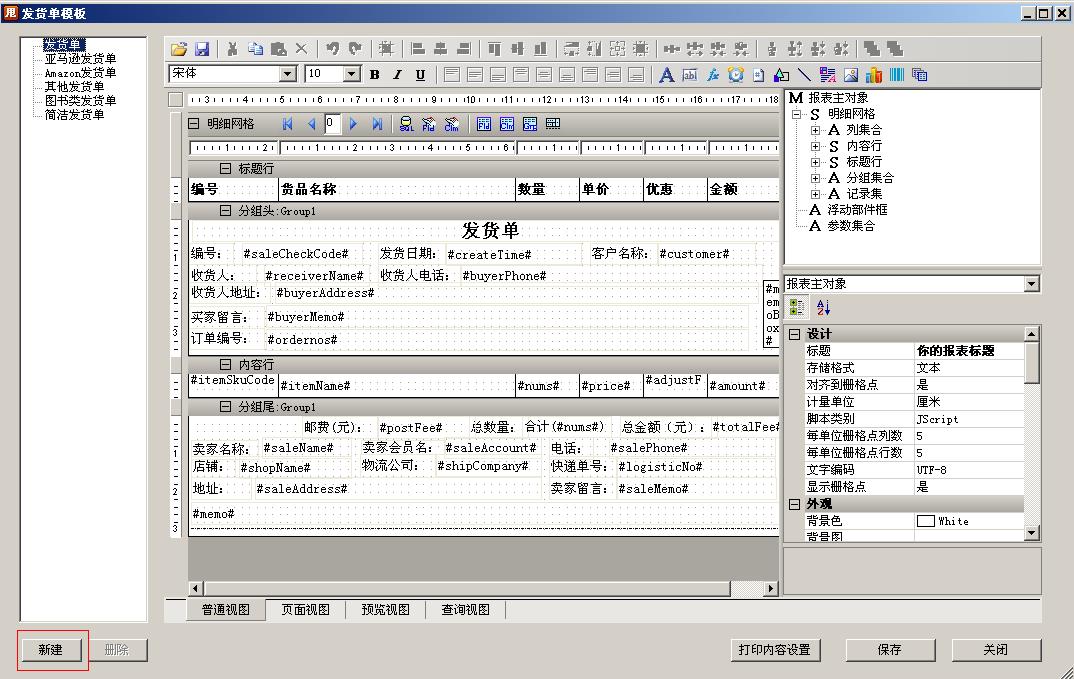
Task: Open a report file with the folder icon
Action: [179, 49]
